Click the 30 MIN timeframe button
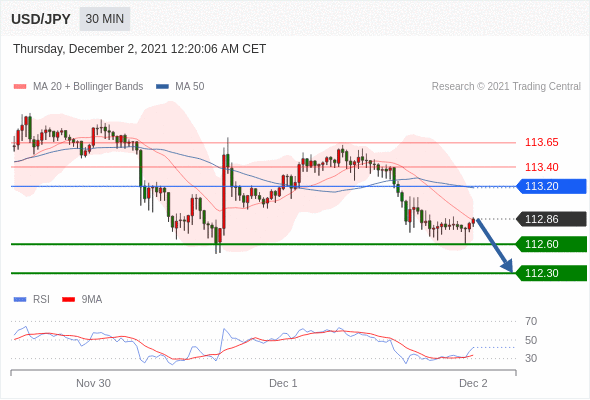Image resolution: width=590 pixels, height=400 pixels. [x=105, y=19]
